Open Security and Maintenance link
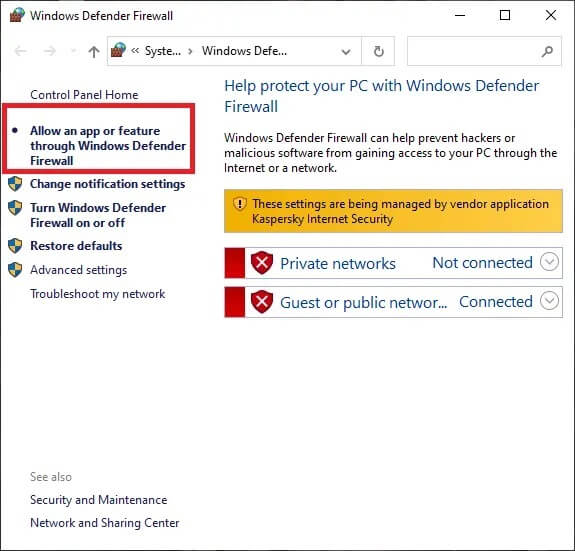The height and width of the screenshot is (551, 575). 99,500
